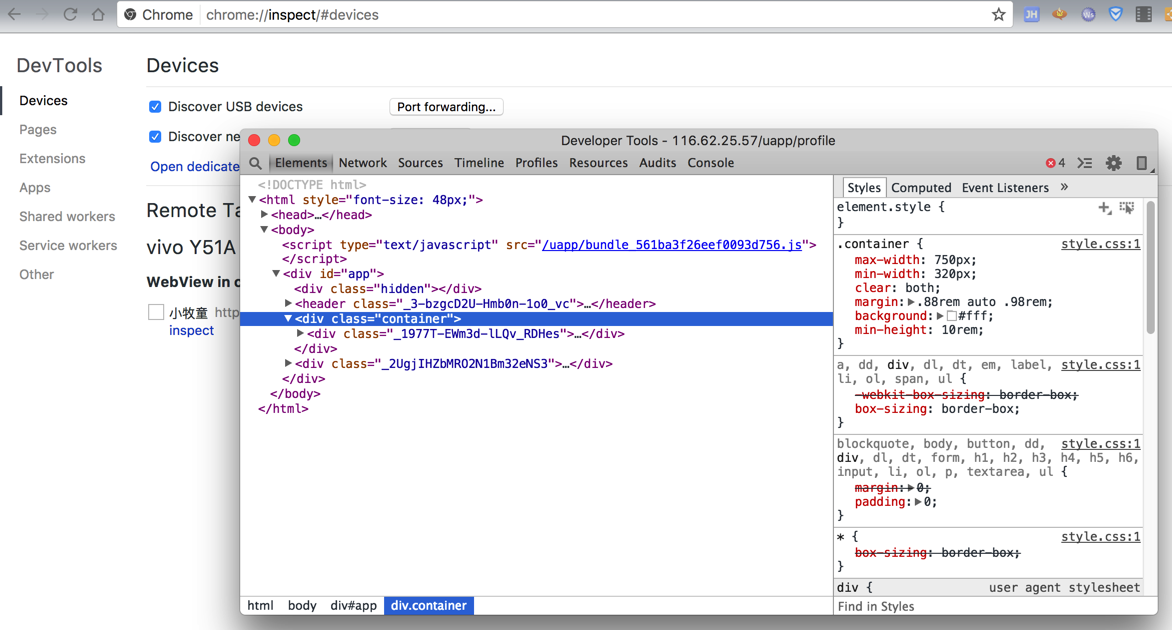This screenshot has height=630, width=1172.
Task: Open the orange extension icon
Action: click(x=1060, y=14)
